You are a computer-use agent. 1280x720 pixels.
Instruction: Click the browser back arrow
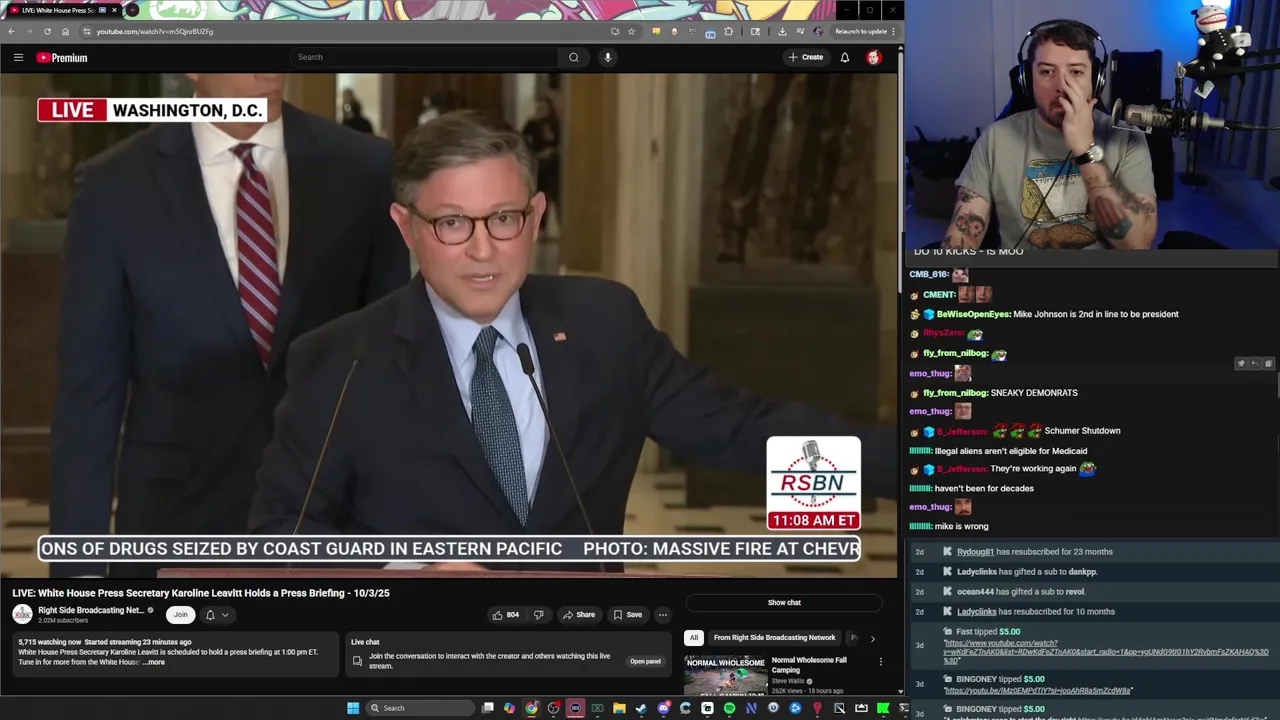pos(11,31)
